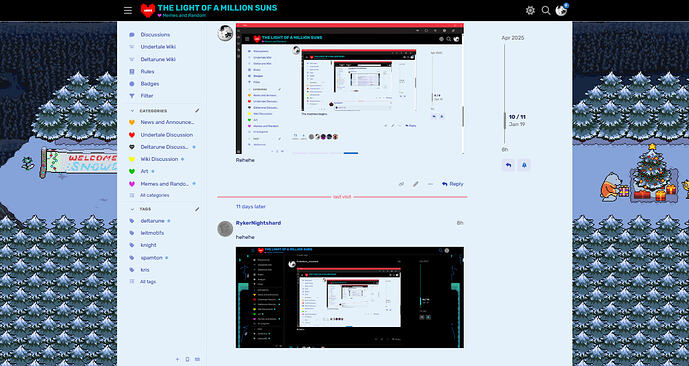Image resolution: width=689 pixels, height=366 pixels.
Task: Open the dark-theme screenshot in RykerNightshard's post
Action: pyautogui.click(x=350, y=297)
